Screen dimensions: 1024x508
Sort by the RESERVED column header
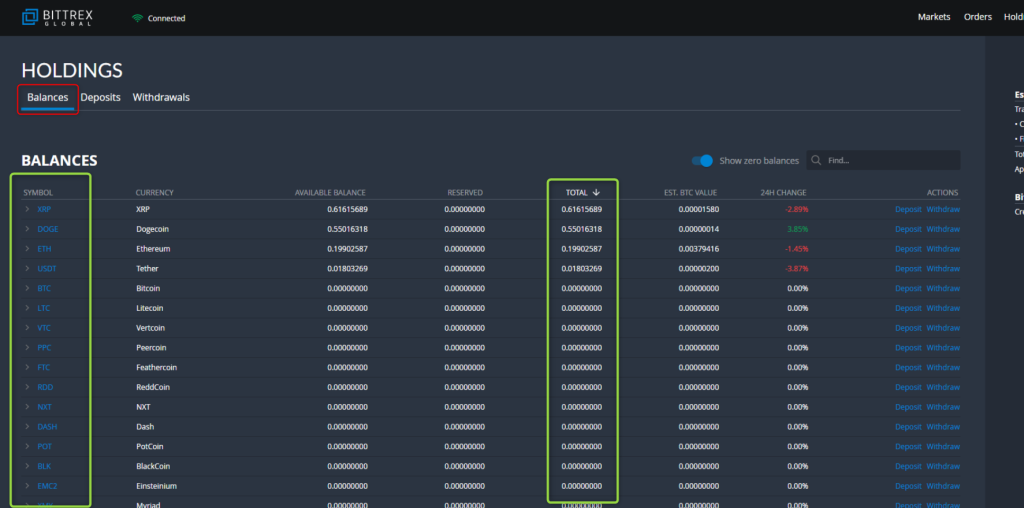[465, 193]
